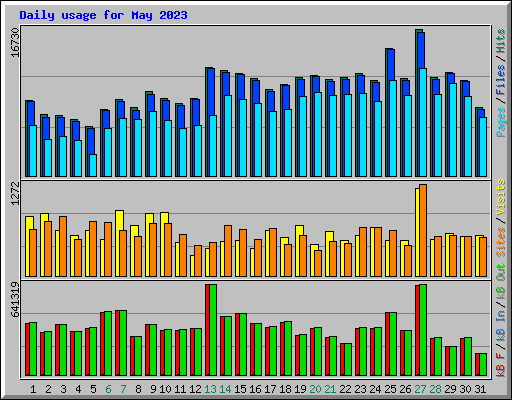Click the "Hits" legend label
This screenshot has width=512, height=400.
click(501, 41)
